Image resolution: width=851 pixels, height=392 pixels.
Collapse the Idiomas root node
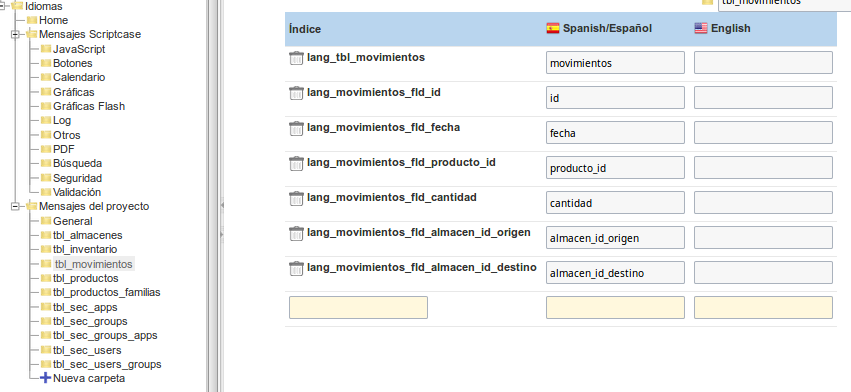coord(2,7)
